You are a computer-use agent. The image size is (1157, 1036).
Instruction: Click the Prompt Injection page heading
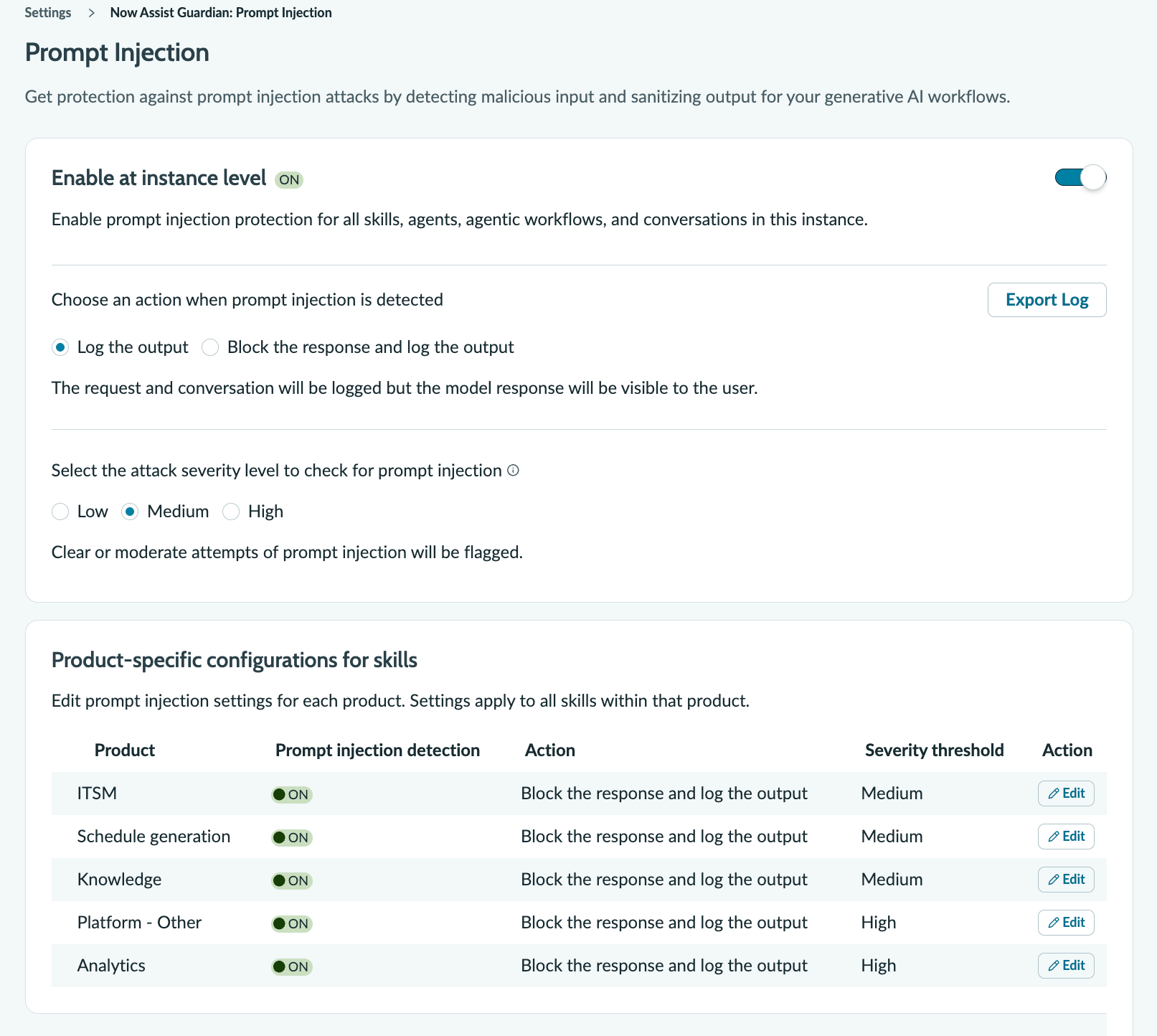[117, 52]
